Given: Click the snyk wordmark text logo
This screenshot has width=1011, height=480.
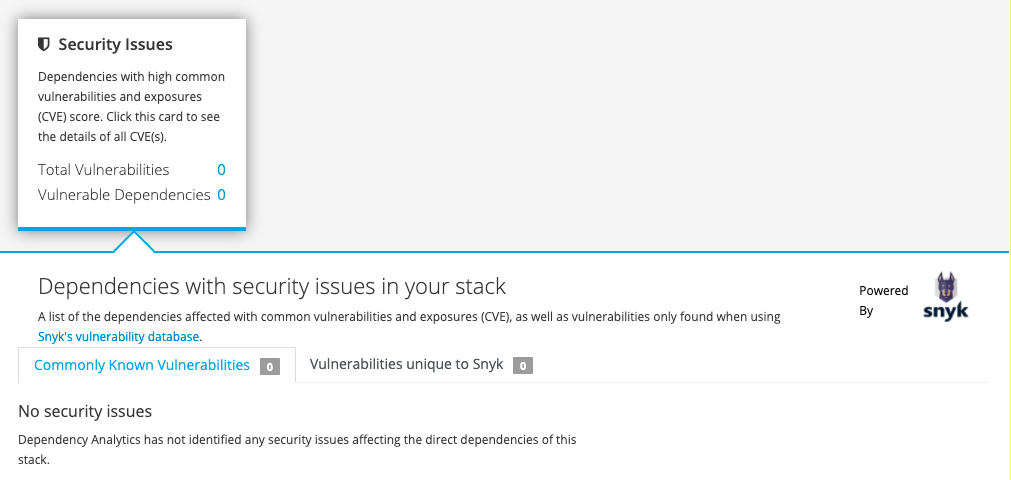Looking at the screenshot, I should 946,311.
